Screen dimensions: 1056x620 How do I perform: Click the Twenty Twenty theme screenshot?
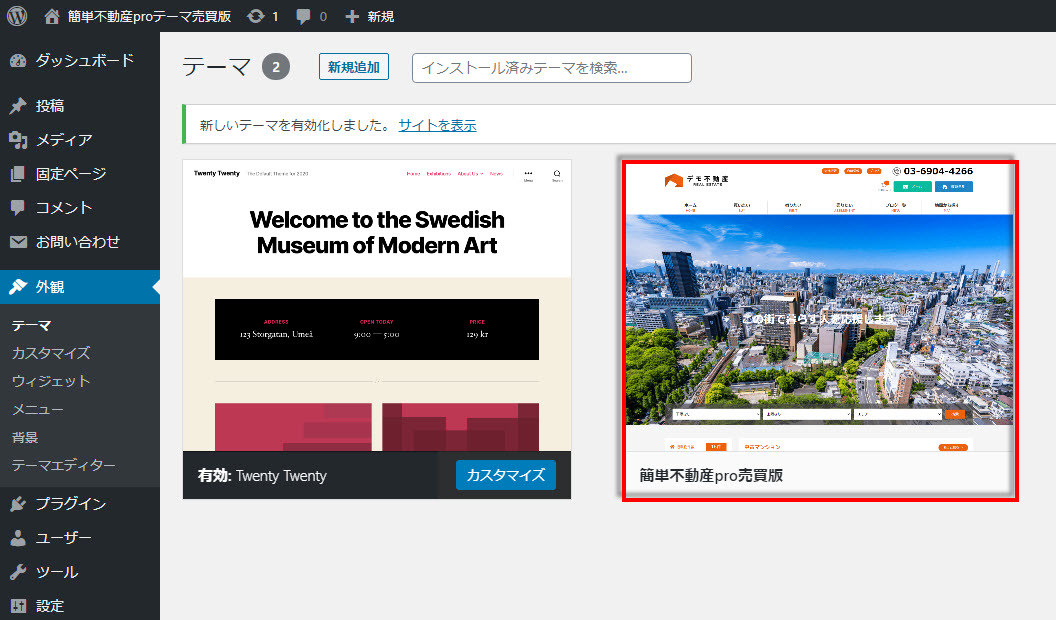[377, 305]
